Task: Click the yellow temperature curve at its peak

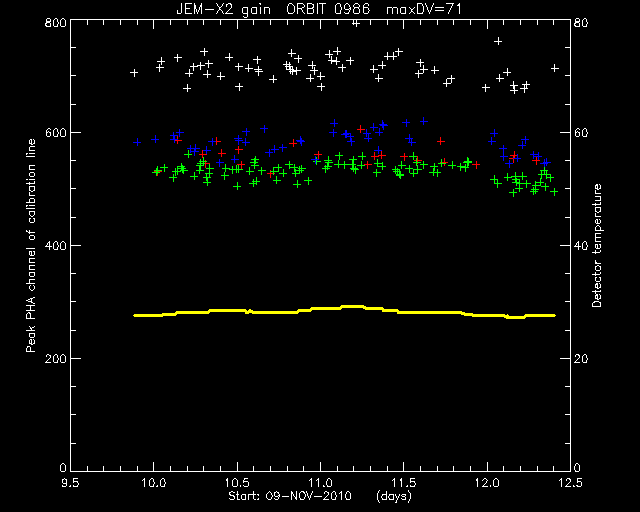Action: [352, 306]
